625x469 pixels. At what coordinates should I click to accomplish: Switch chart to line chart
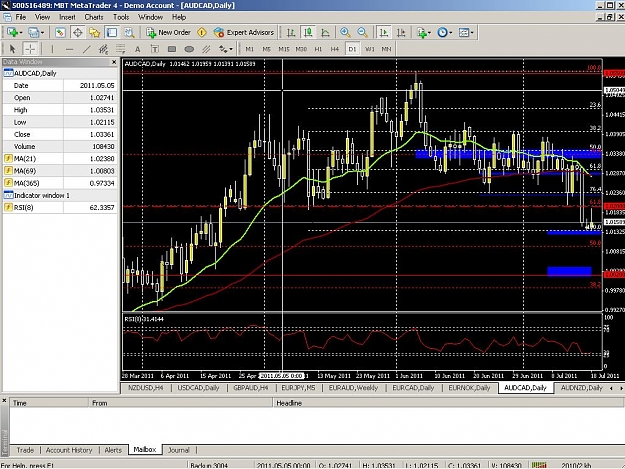click(x=325, y=33)
